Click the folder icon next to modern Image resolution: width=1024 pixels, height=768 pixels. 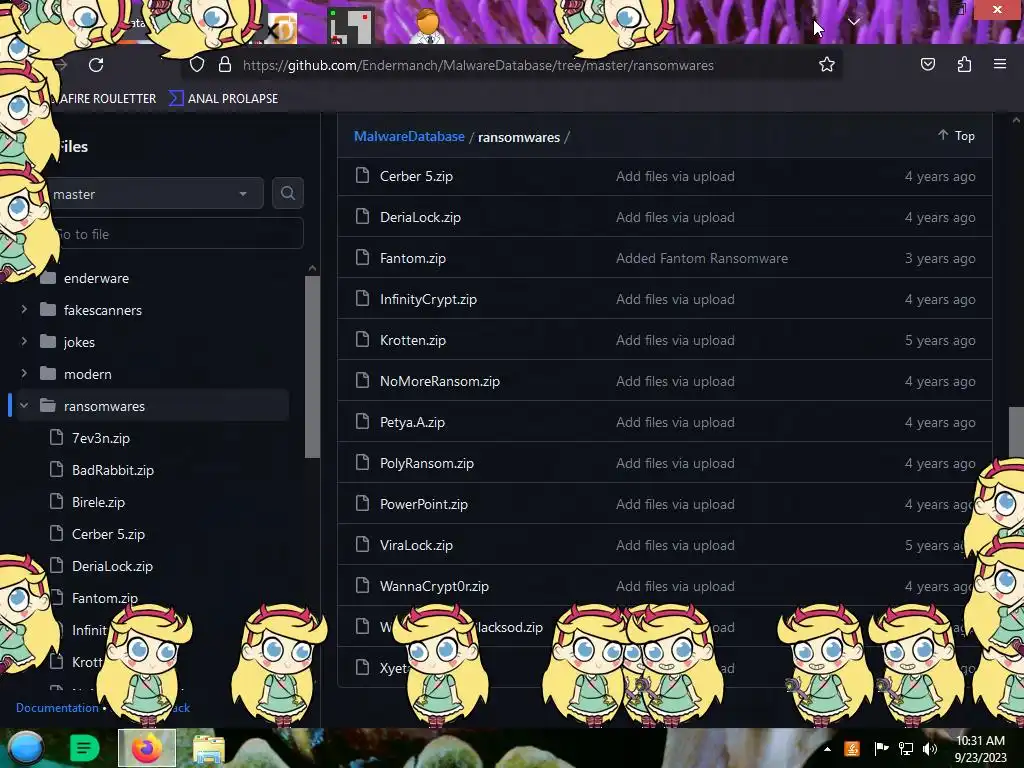48,373
